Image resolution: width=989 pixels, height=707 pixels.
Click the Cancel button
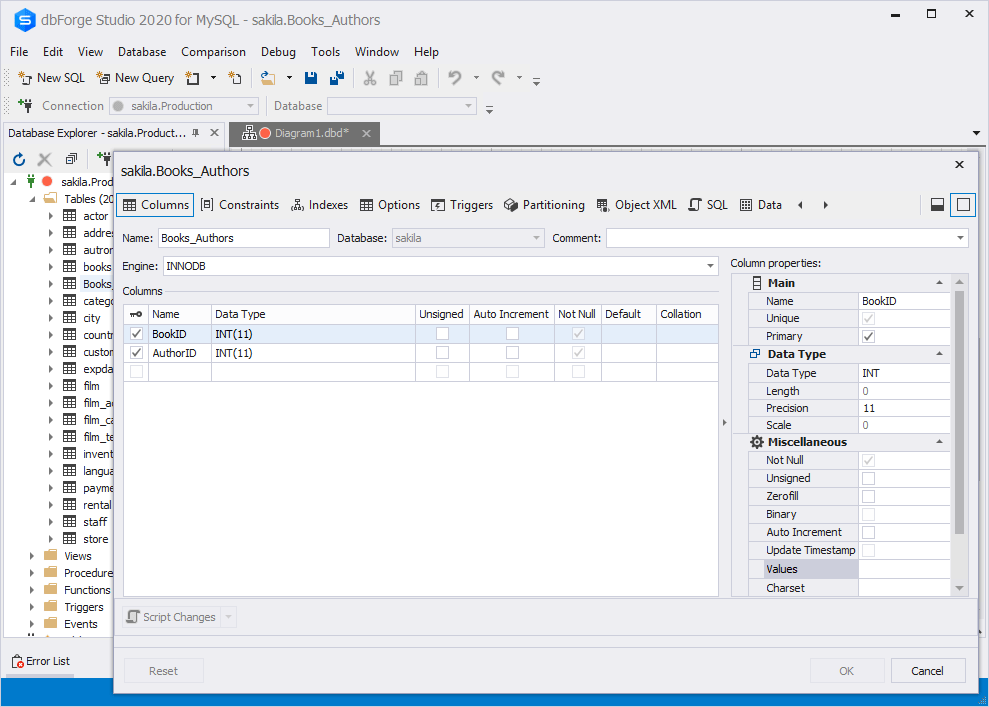click(927, 671)
